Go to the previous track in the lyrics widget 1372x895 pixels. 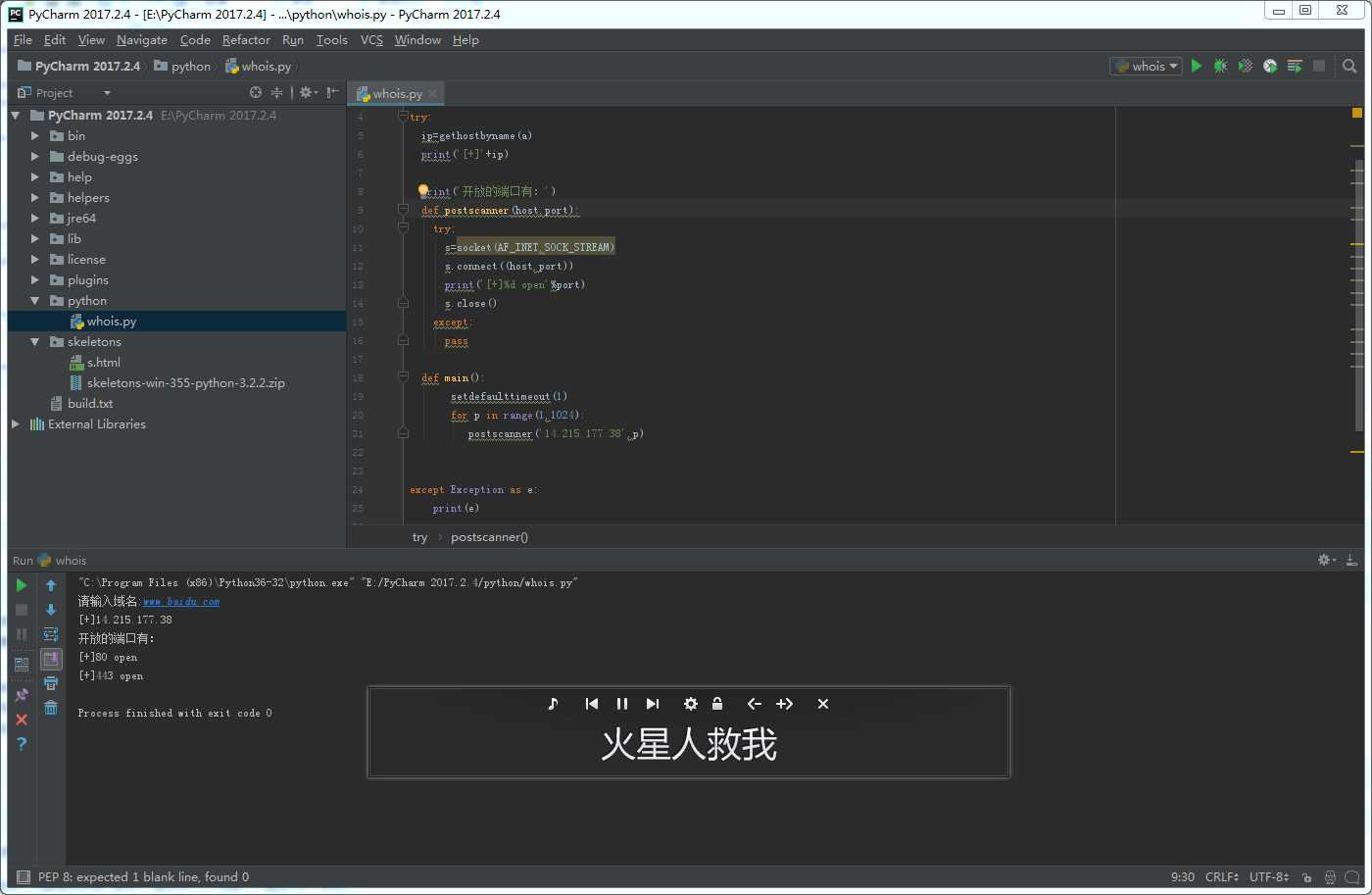pos(591,704)
